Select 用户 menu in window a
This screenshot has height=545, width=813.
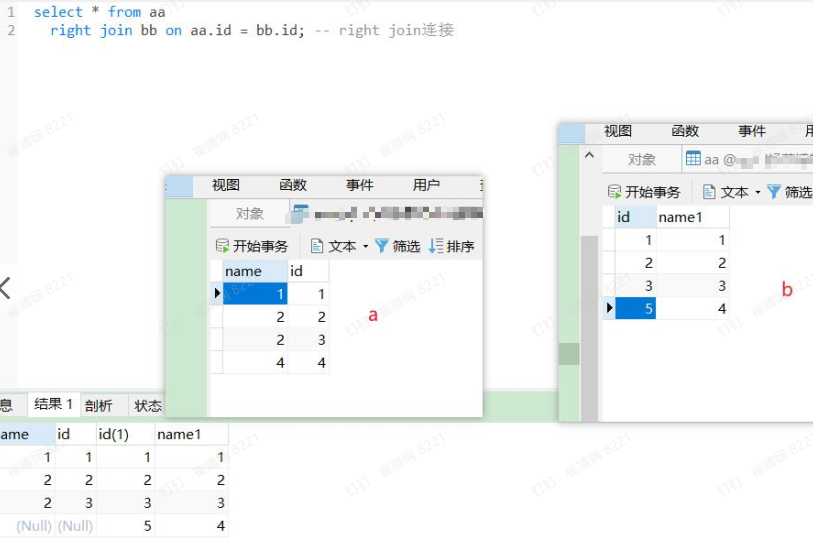[426, 185]
